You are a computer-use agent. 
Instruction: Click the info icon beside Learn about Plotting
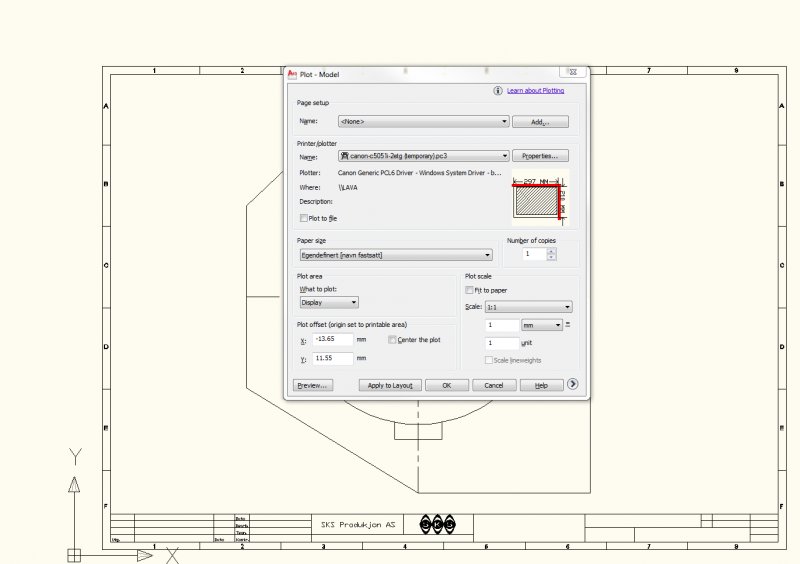click(x=497, y=90)
